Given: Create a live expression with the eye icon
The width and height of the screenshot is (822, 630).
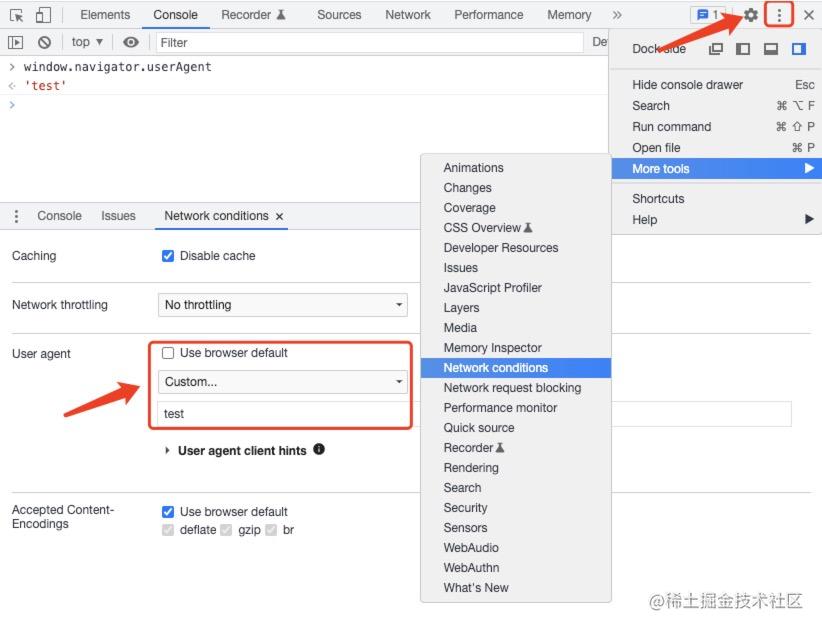Looking at the screenshot, I should (130, 42).
